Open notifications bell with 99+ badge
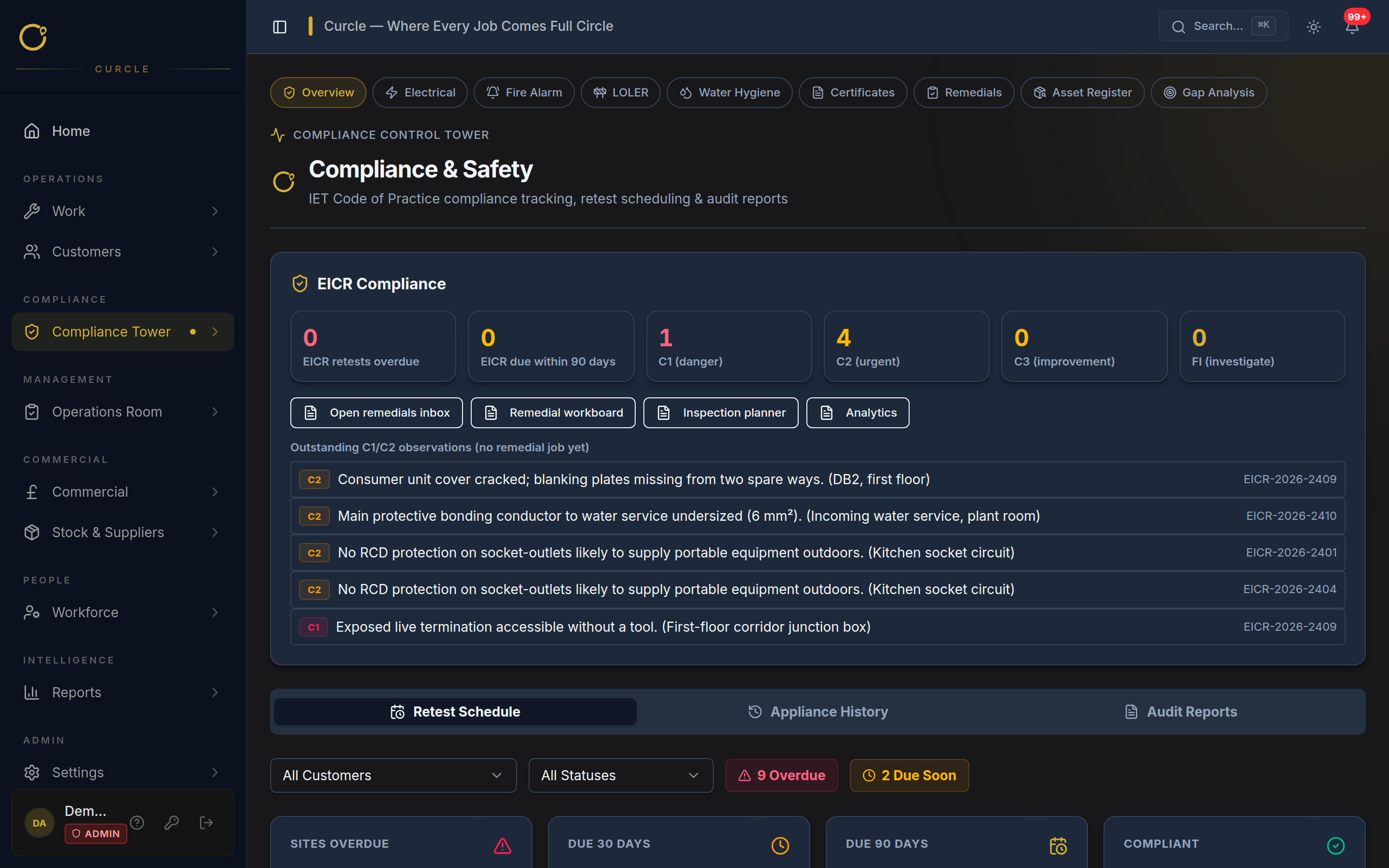This screenshot has width=1389, height=868. 1352,27
